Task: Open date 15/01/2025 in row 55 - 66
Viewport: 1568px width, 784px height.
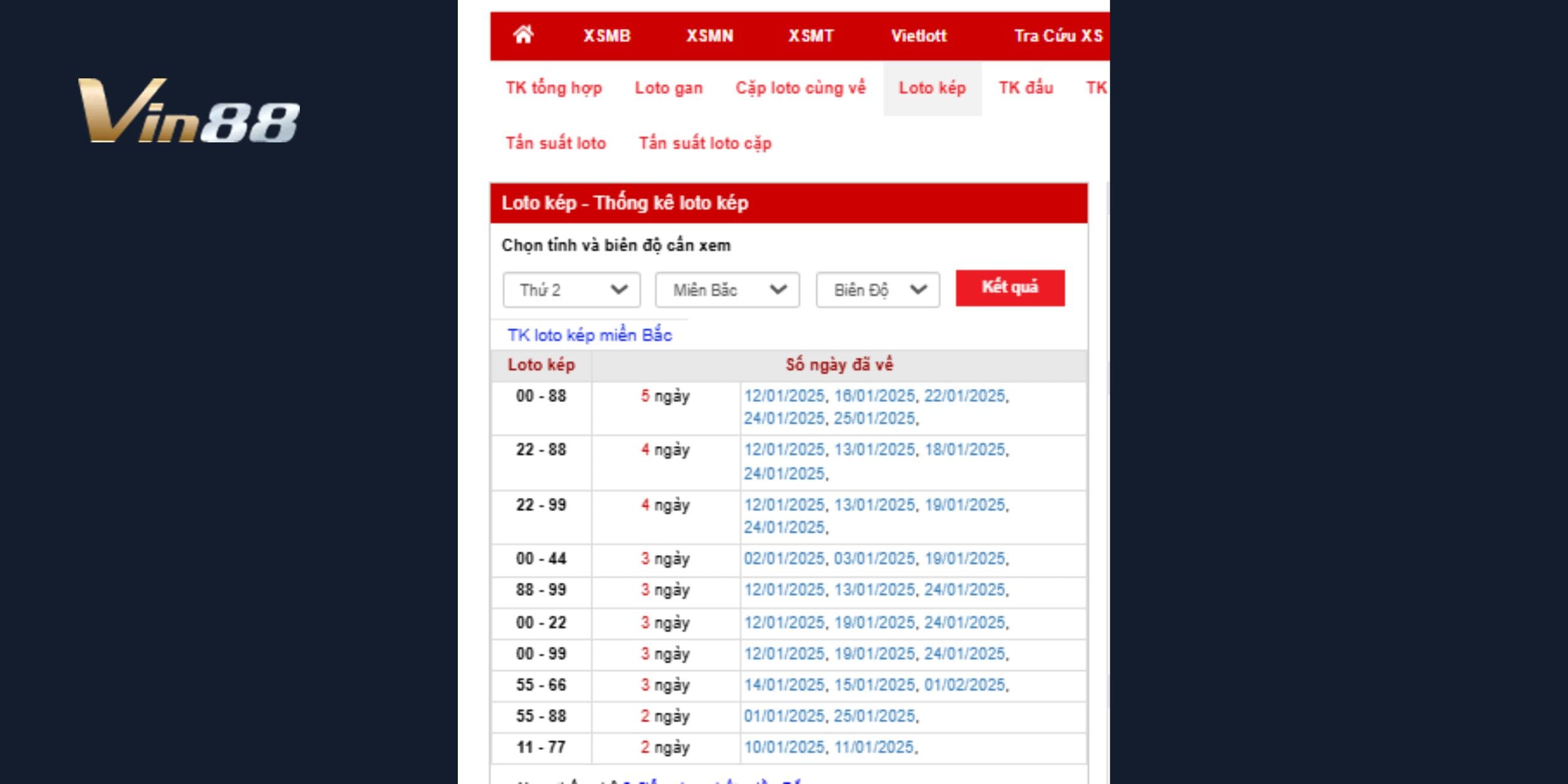Action: click(x=874, y=685)
